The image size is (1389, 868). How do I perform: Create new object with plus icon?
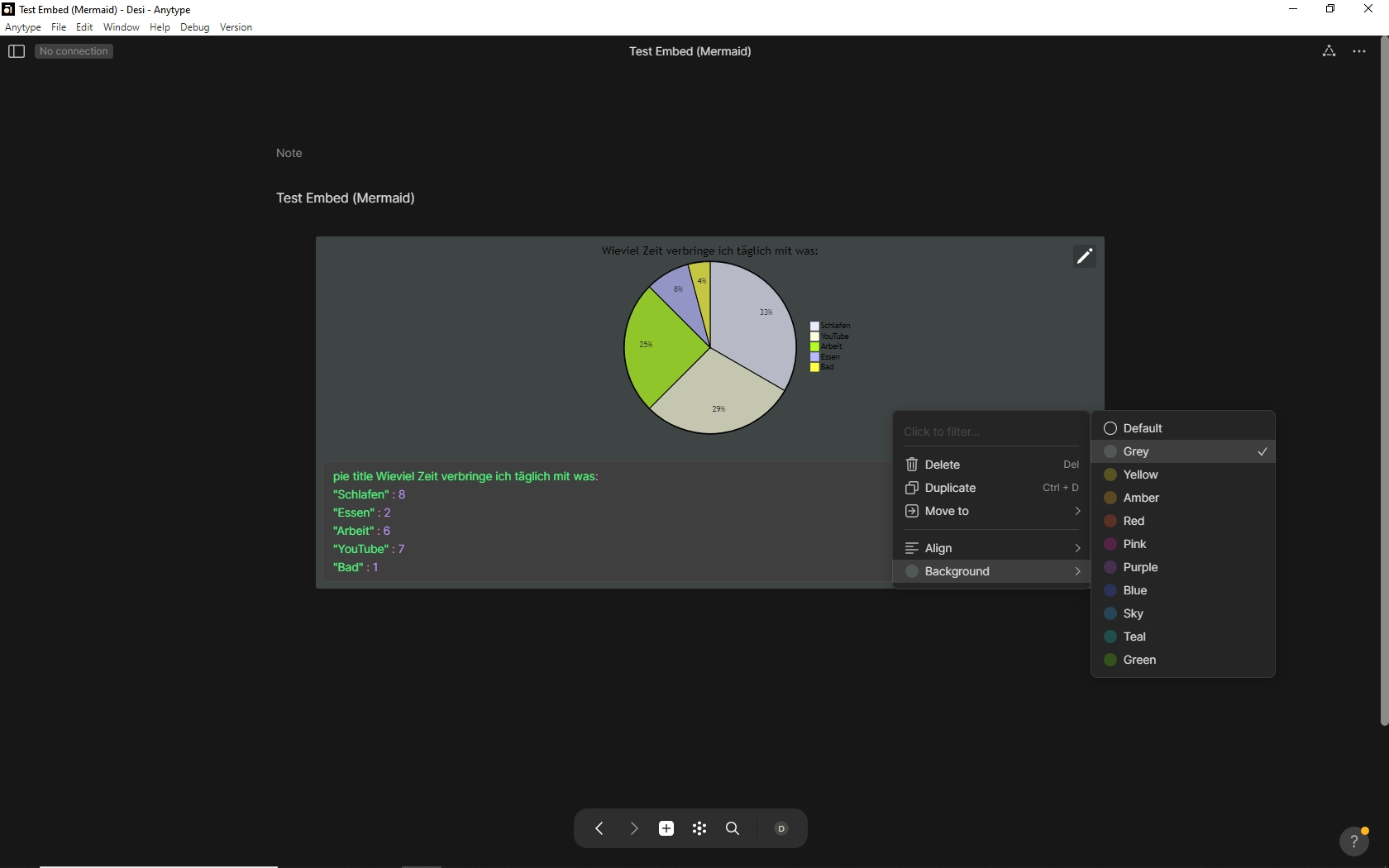666,828
